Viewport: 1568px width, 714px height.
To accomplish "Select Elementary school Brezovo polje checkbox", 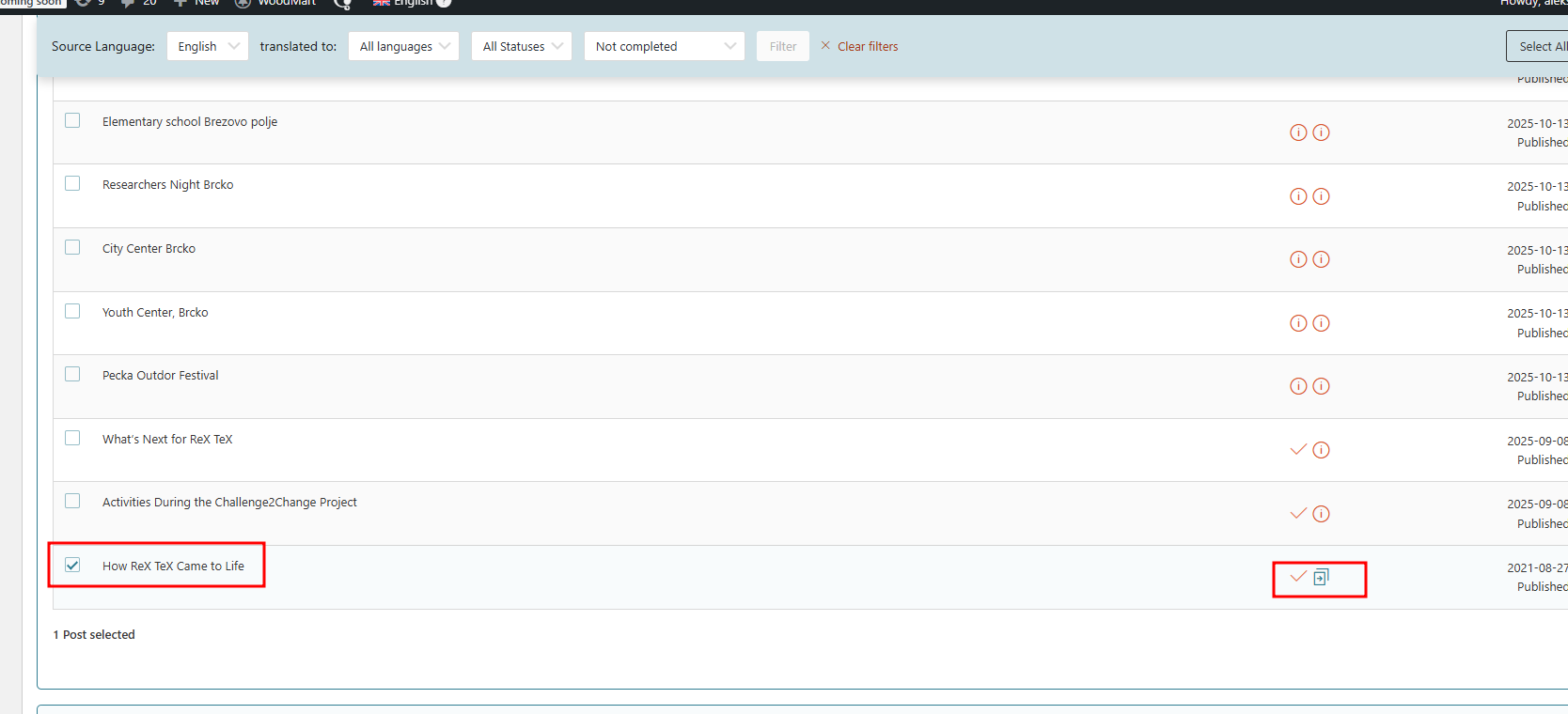I will pyautogui.click(x=72, y=120).
